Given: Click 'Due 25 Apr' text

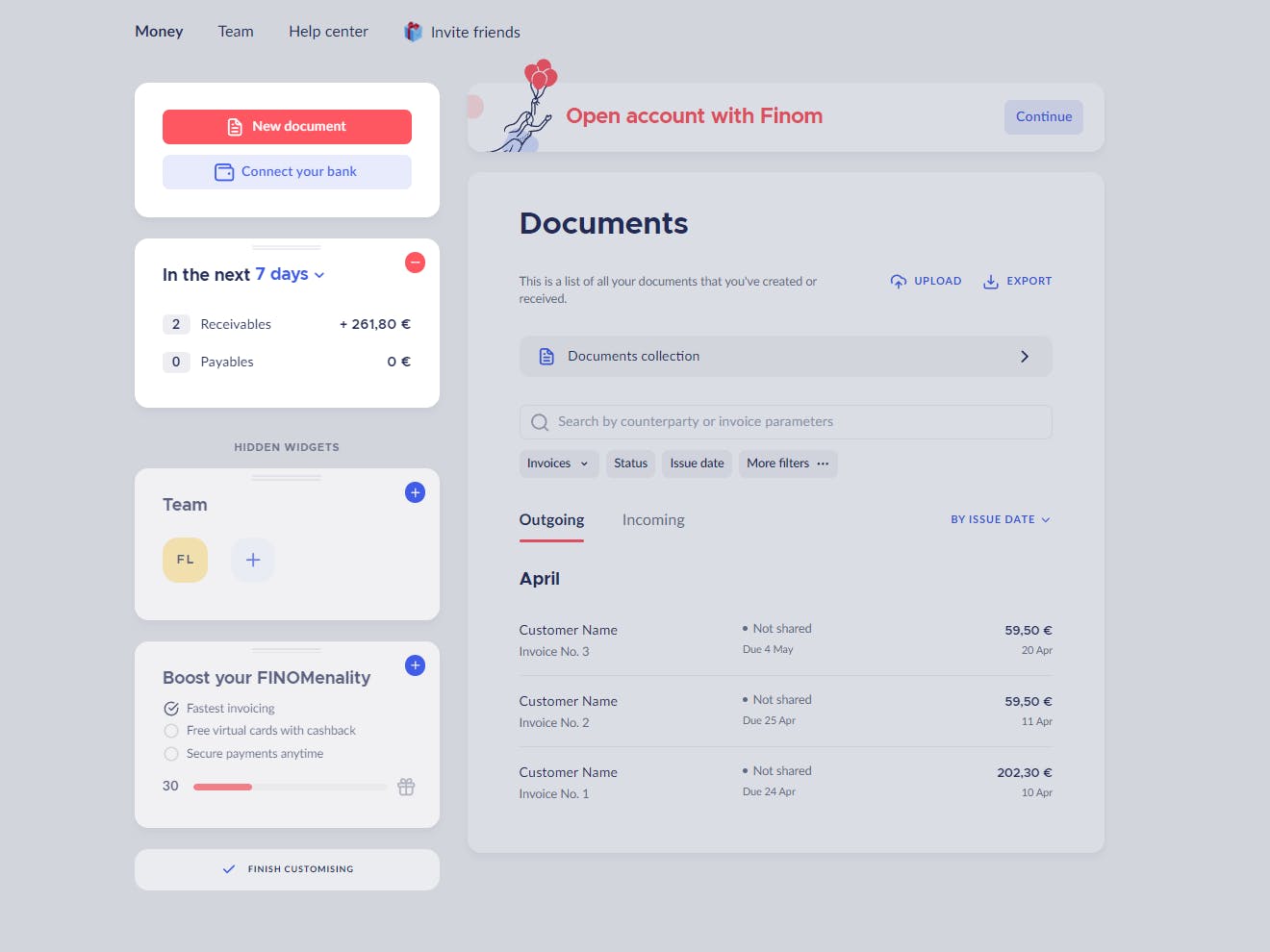Looking at the screenshot, I should (769, 721).
